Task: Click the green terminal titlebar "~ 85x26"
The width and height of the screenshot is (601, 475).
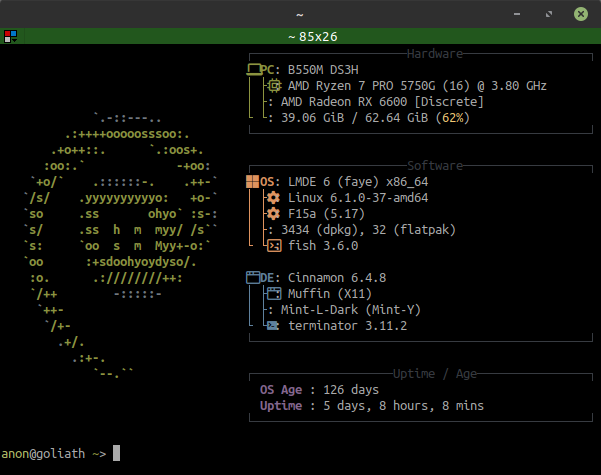Action: [x=313, y=36]
